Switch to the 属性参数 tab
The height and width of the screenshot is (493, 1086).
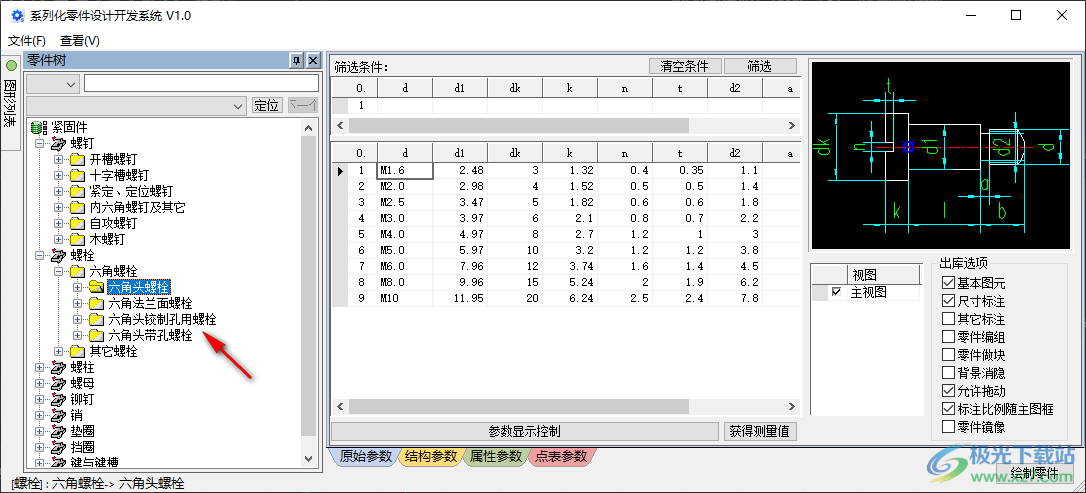(x=496, y=456)
